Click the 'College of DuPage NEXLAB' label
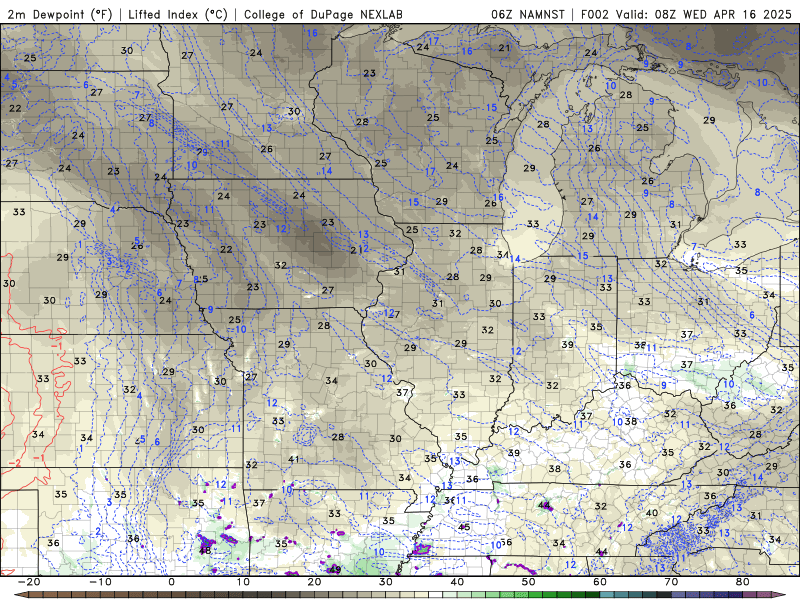Viewport: 800px width, 600px height. 323,14
